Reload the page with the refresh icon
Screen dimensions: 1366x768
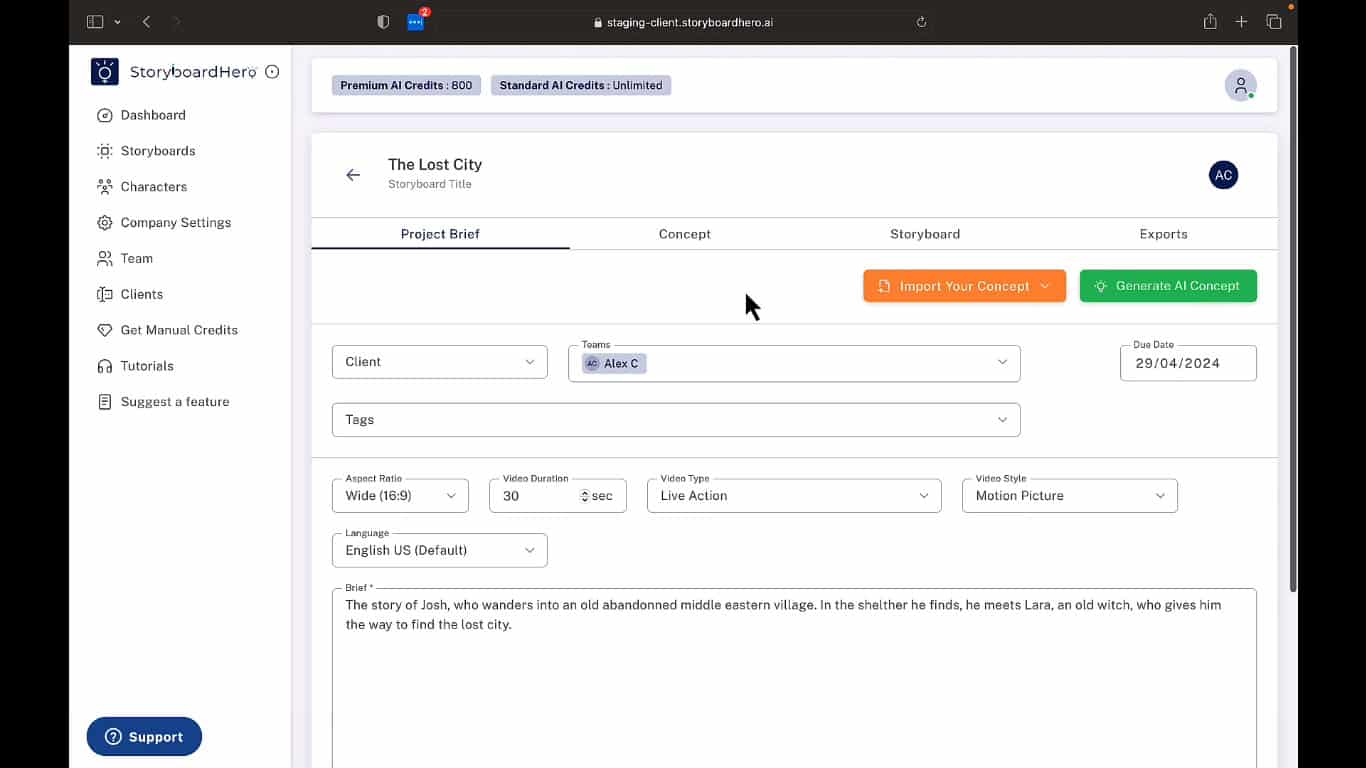(x=921, y=22)
